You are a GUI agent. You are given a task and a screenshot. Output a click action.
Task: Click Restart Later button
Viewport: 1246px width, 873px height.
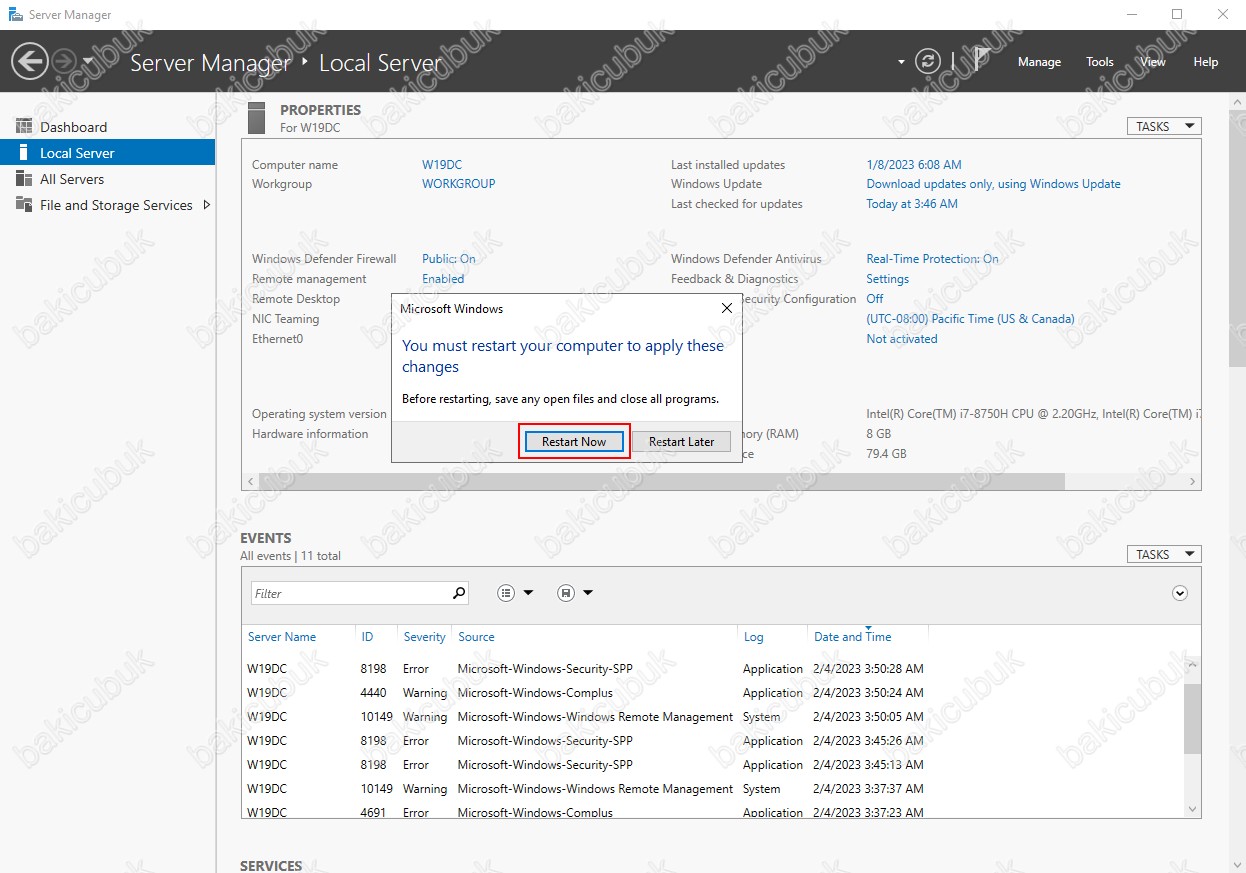point(682,441)
